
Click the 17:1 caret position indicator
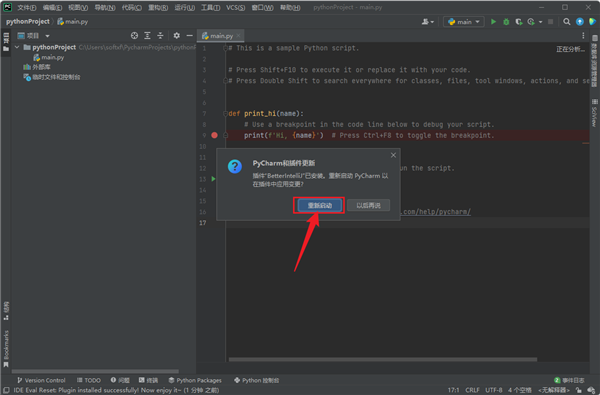[453, 390]
